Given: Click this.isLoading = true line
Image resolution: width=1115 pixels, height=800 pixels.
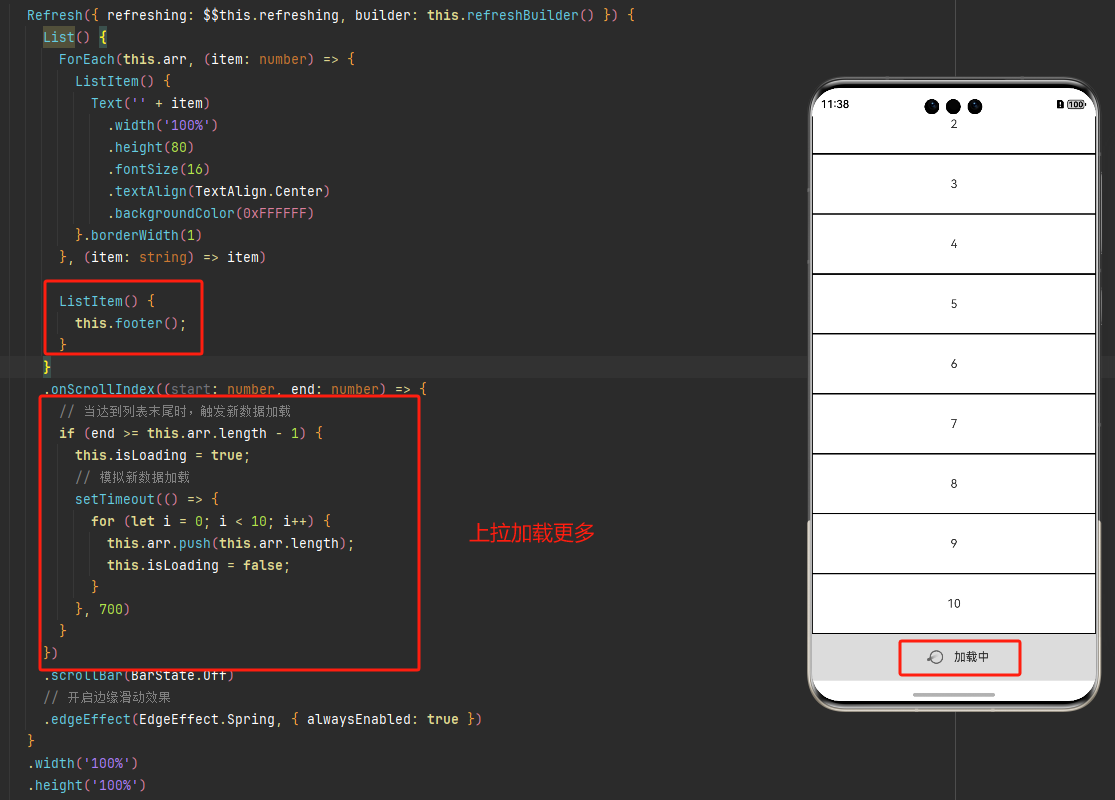Looking at the screenshot, I should tap(162, 455).
